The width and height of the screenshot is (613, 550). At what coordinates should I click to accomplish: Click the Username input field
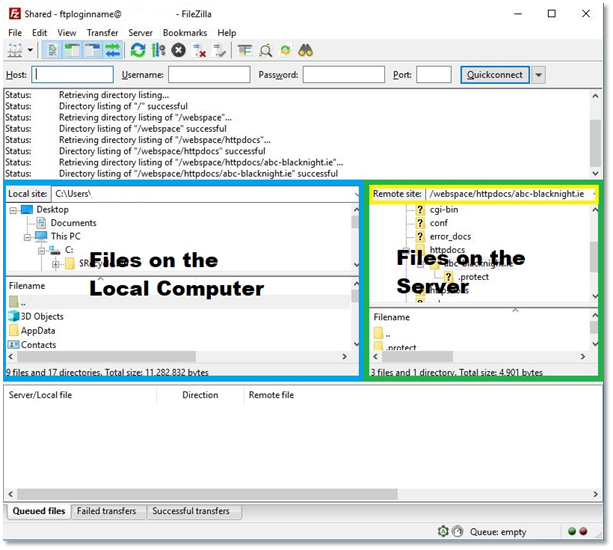point(209,74)
